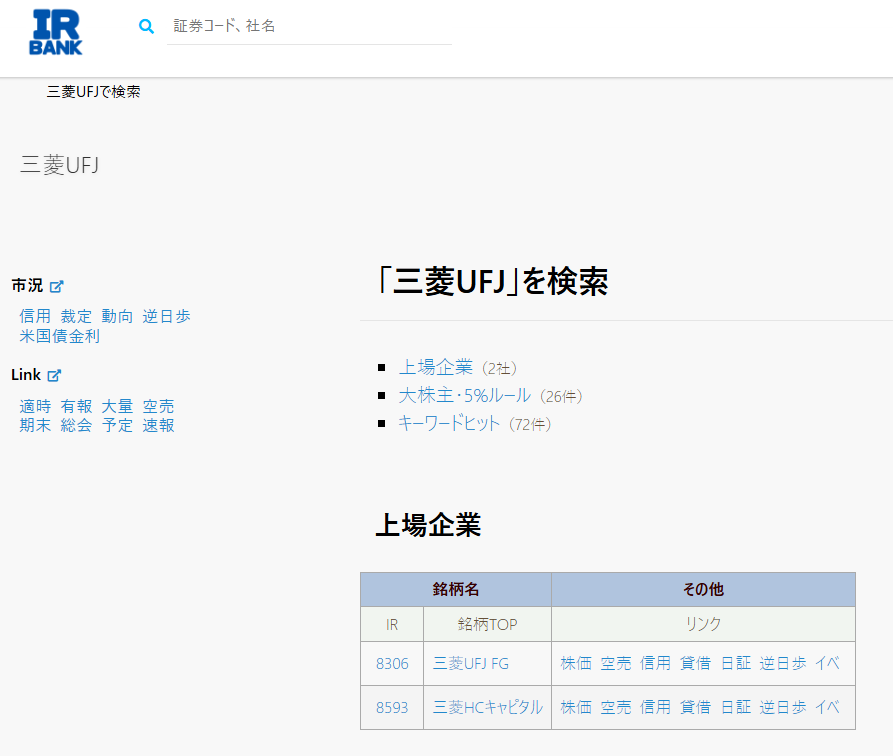Image resolution: width=893 pixels, height=756 pixels.
Task: Jump to 上場企業 results section
Action: [436, 367]
